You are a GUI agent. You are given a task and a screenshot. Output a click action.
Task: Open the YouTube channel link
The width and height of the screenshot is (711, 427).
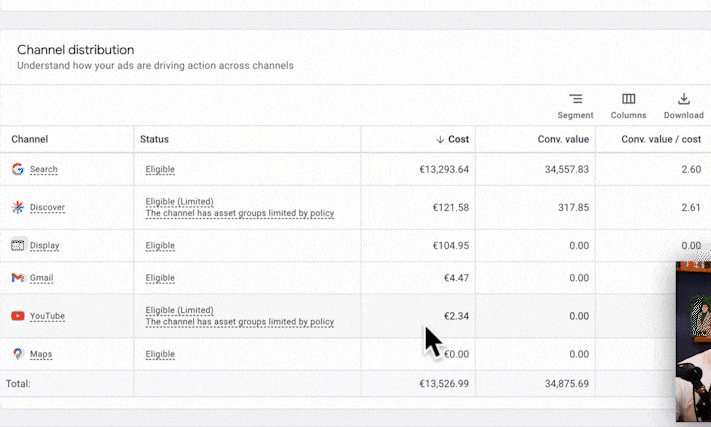pos(47,316)
